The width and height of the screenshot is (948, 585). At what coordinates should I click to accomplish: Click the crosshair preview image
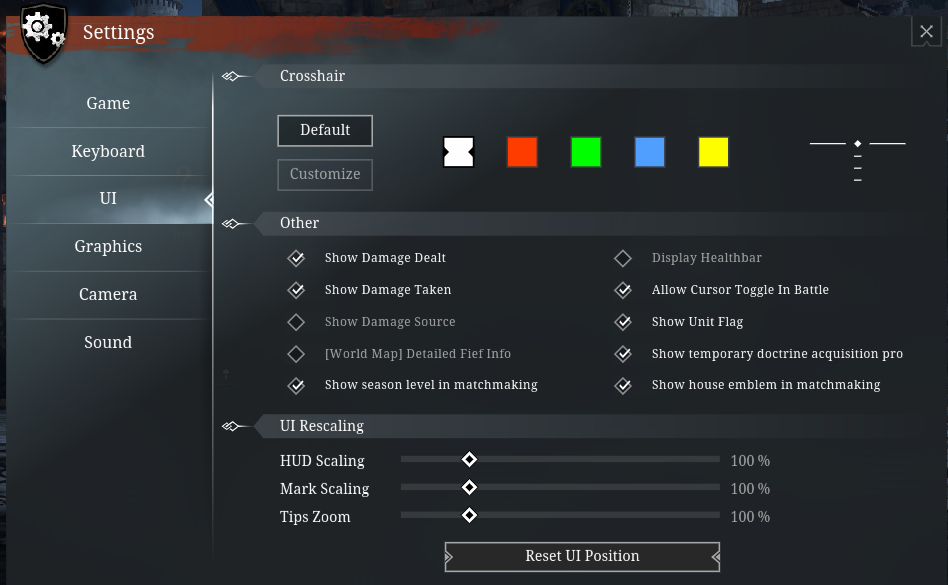click(x=857, y=161)
